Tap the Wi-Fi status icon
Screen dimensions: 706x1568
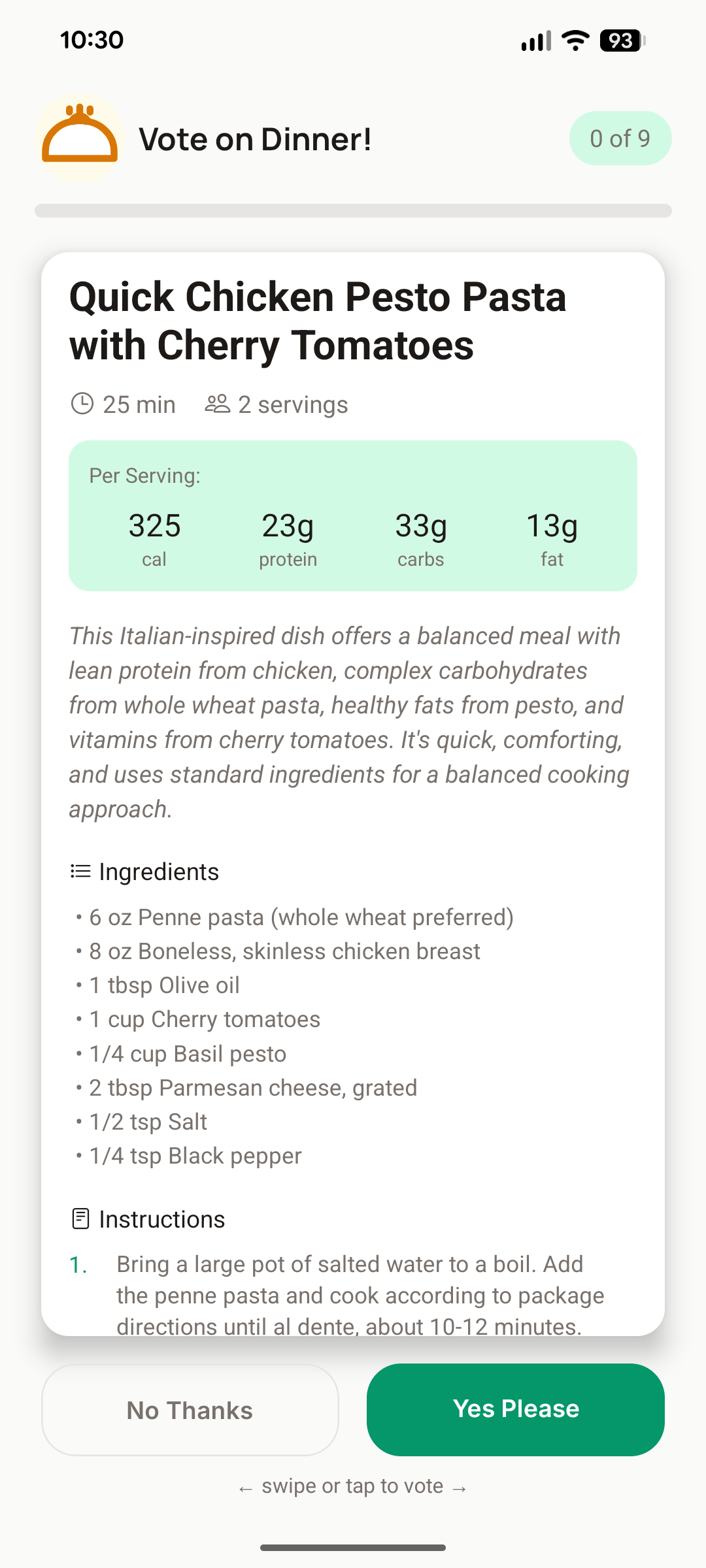point(576,41)
